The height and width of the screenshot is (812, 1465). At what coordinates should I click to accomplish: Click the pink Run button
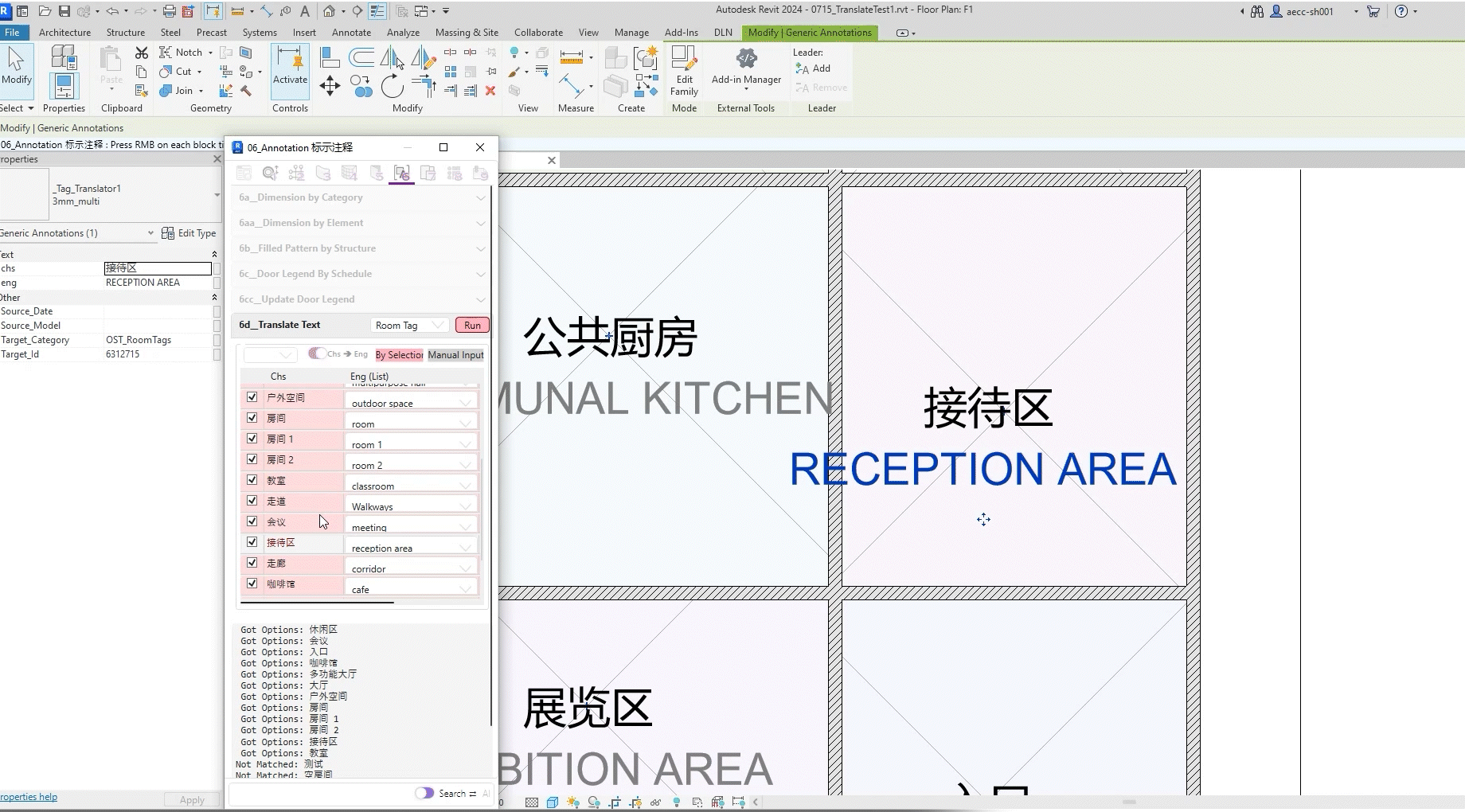click(472, 325)
